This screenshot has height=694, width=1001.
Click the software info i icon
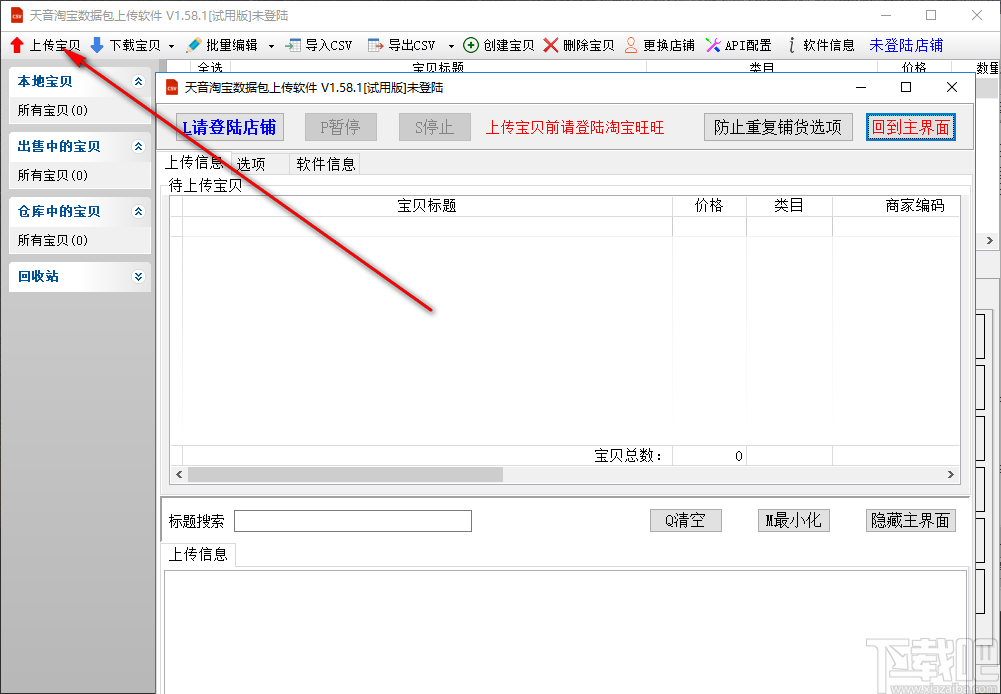792,45
